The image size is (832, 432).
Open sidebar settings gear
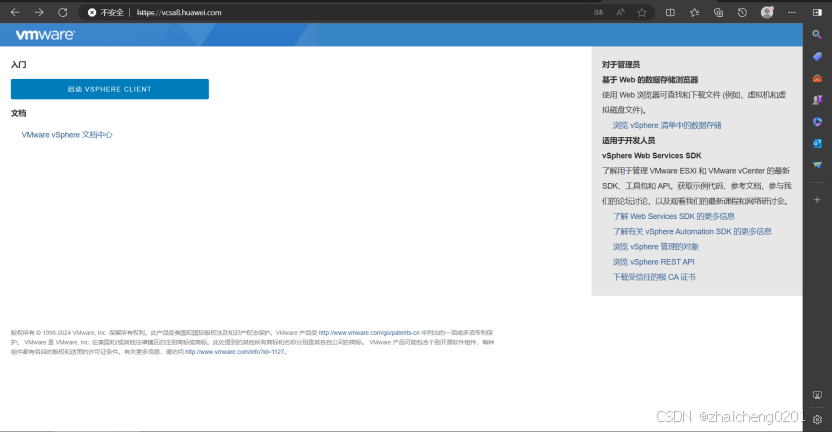coord(817,419)
